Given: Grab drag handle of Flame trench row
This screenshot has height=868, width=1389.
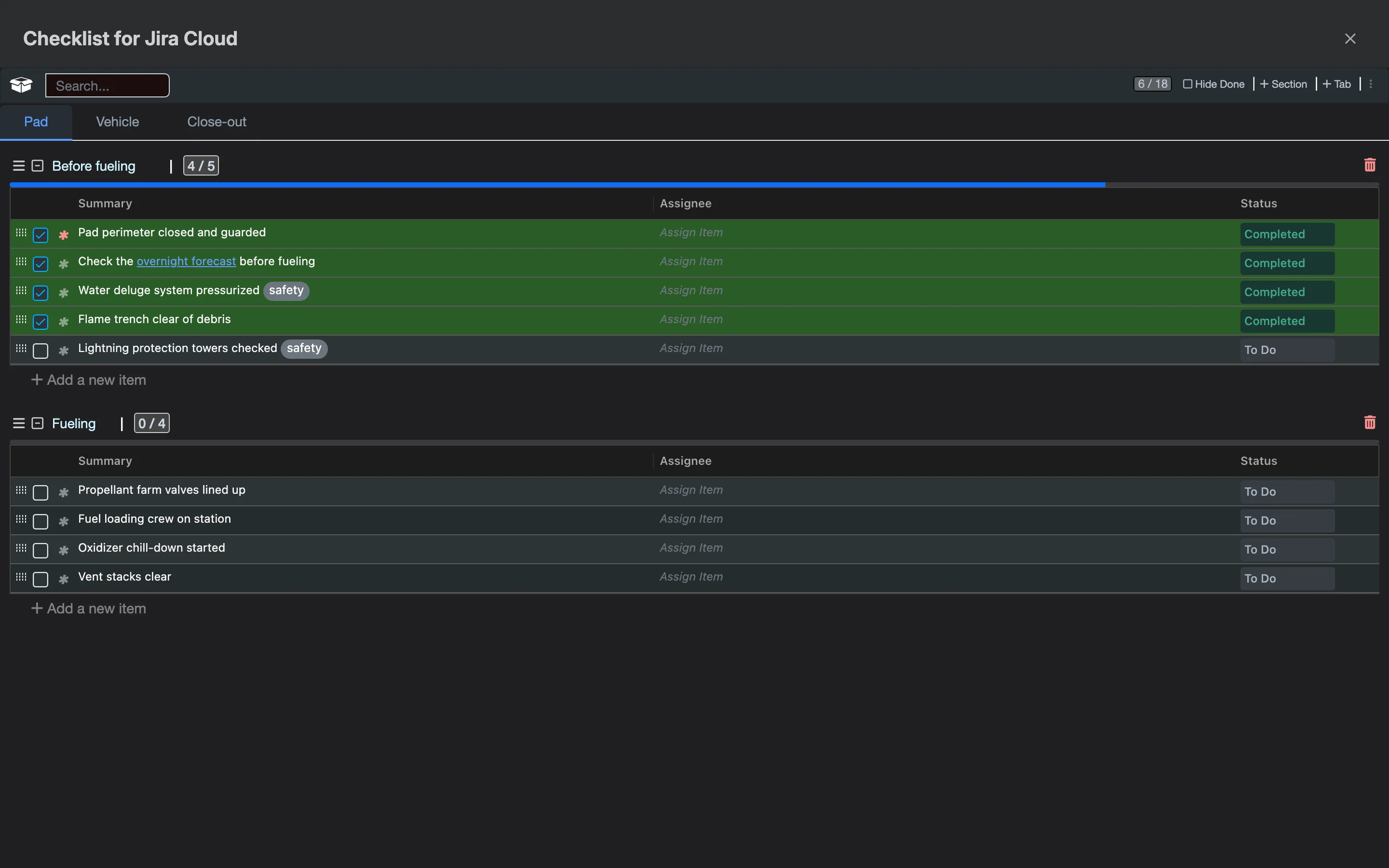Looking at the screenshot, I should (x=21, y=319).
